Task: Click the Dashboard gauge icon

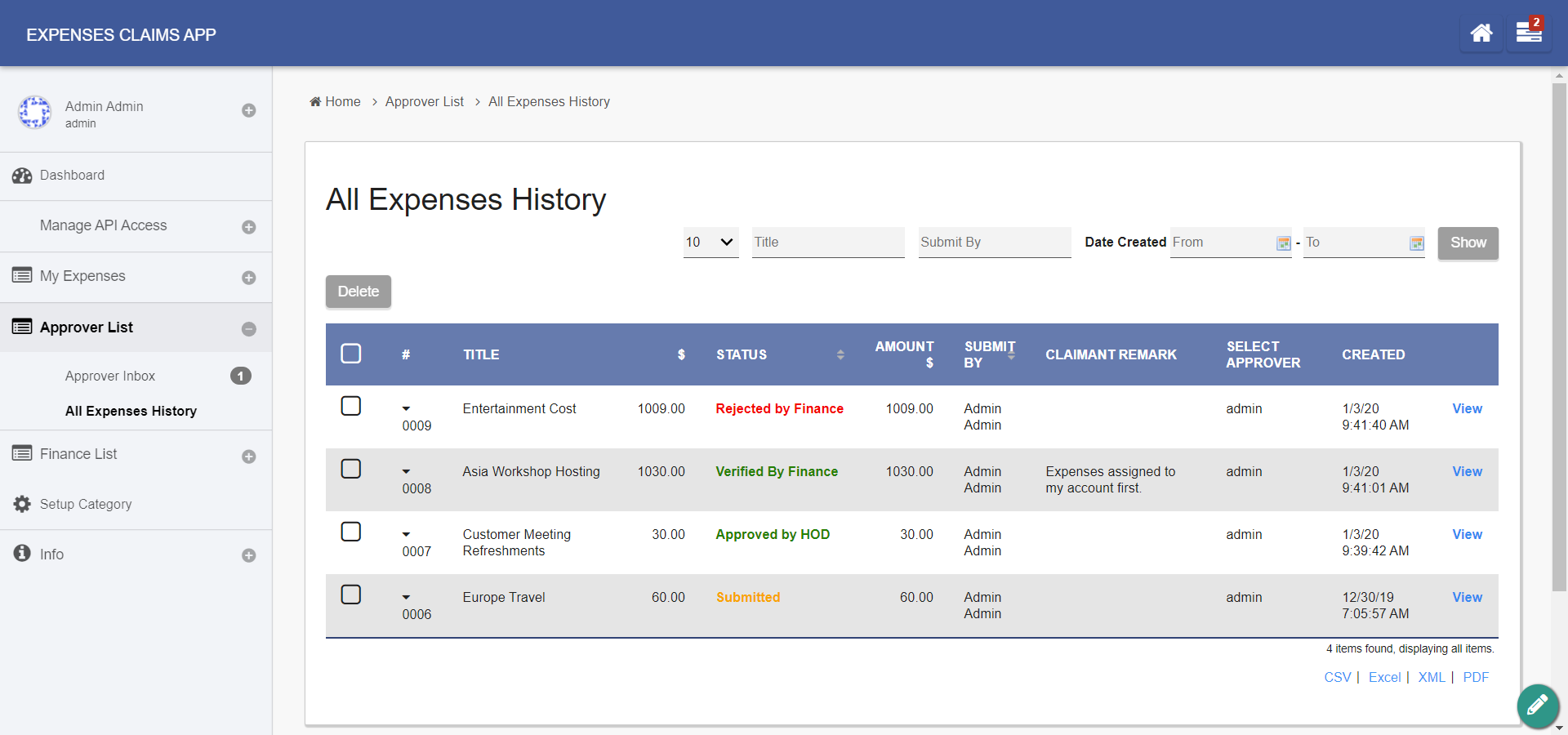Action: (x=22, y=176)
